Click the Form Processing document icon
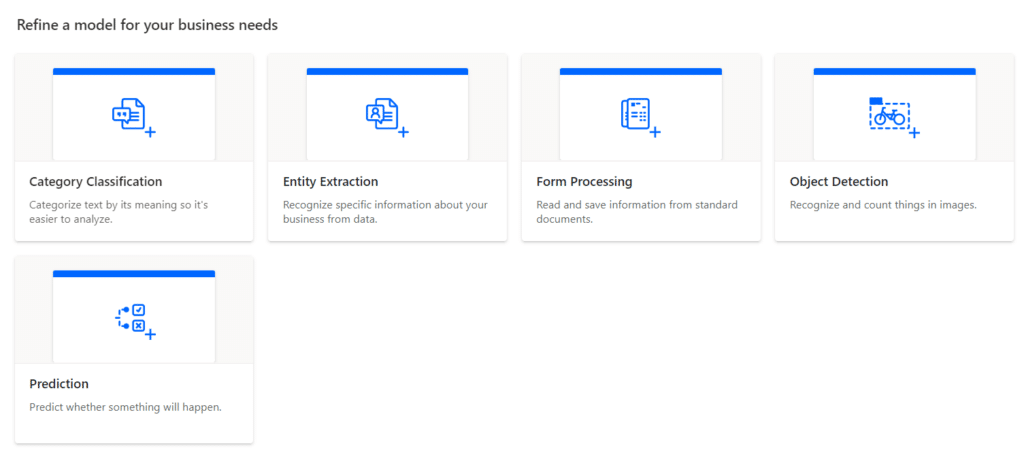The image size is (1024, 455). [x=640, y=117]
